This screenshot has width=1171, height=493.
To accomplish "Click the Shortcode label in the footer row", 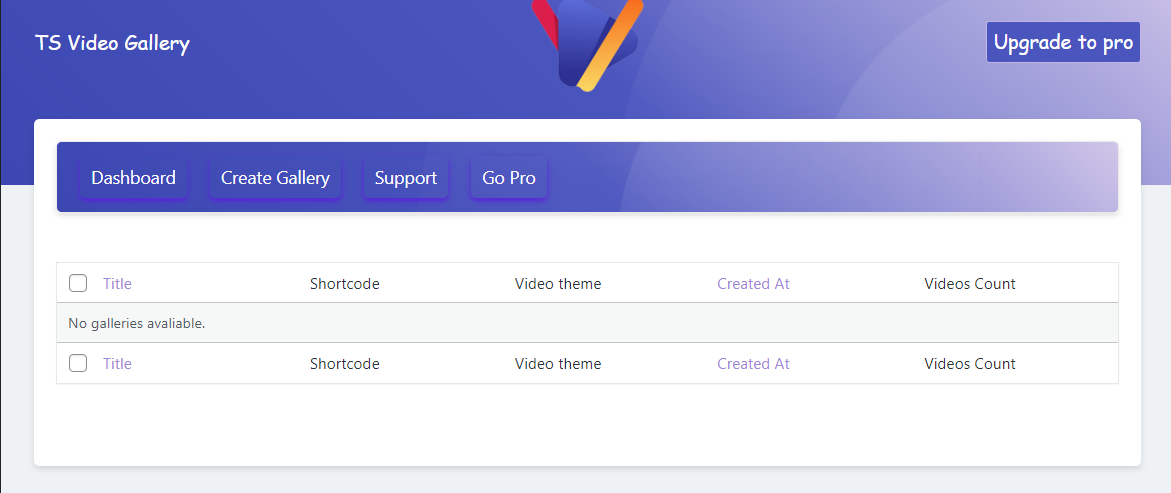I will click(345, 364).
